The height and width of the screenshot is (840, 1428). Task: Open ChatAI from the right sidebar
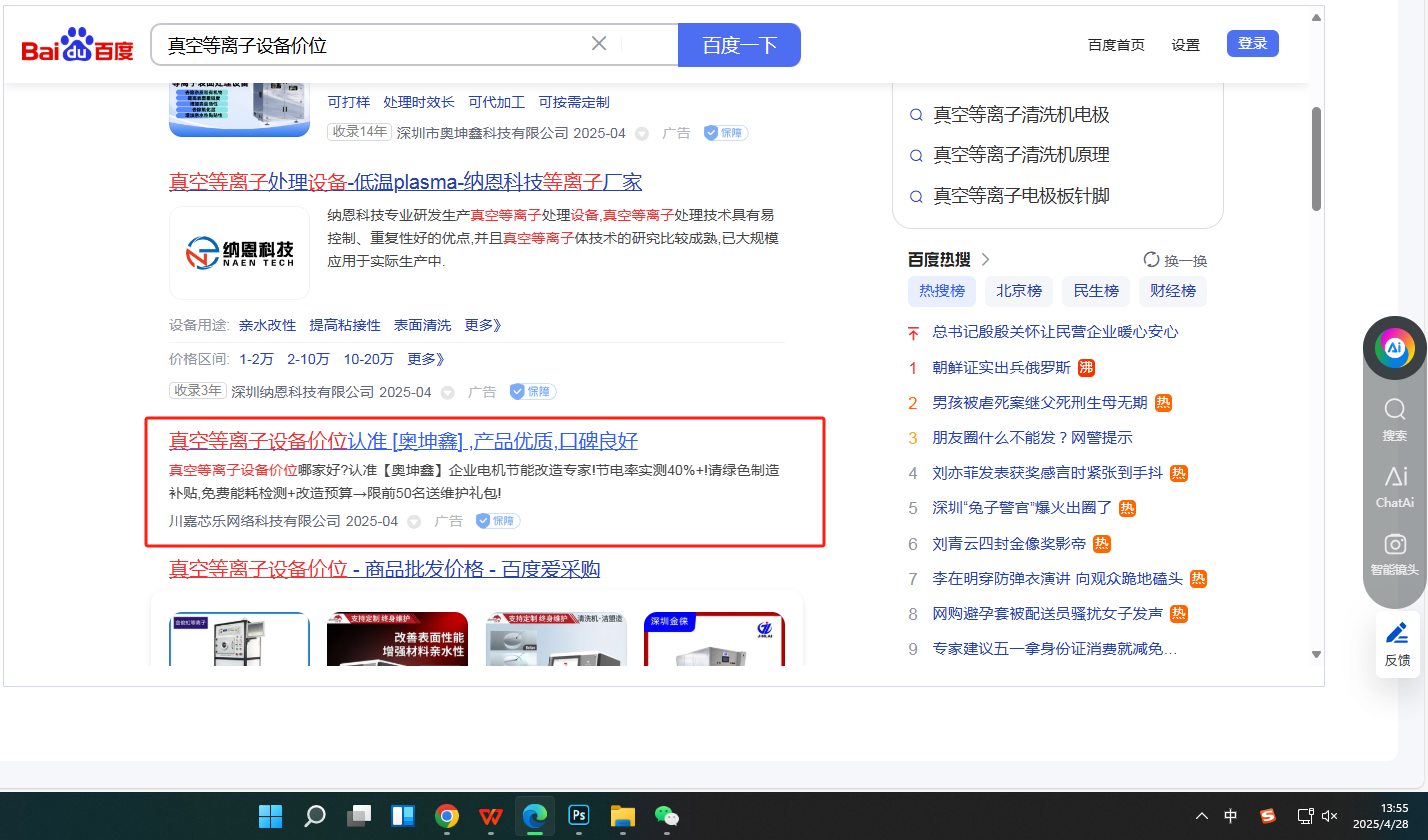[x=1394, y=485]
